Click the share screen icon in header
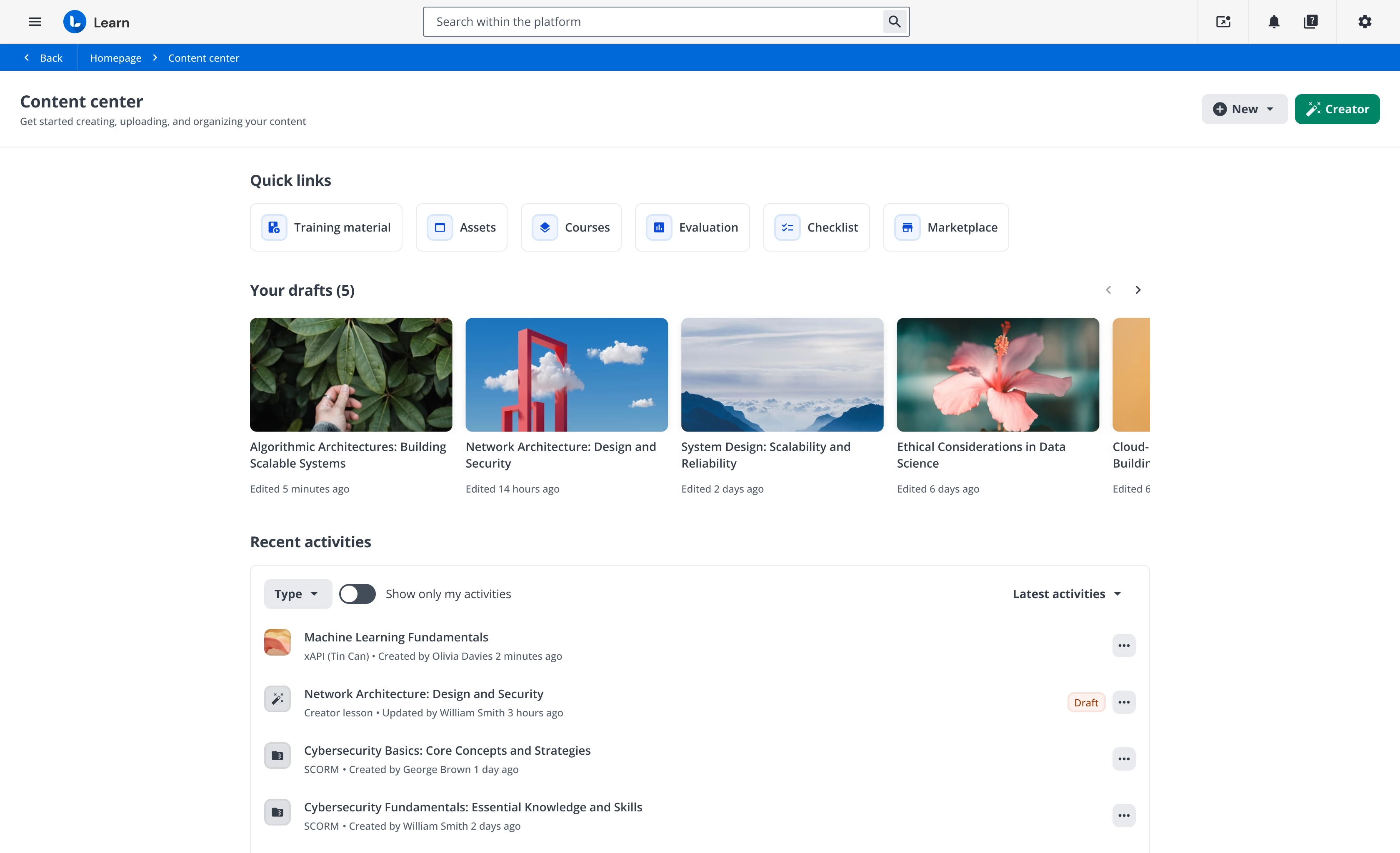The height and width of the screenshot is (853, 1400). coord(1223,22)
